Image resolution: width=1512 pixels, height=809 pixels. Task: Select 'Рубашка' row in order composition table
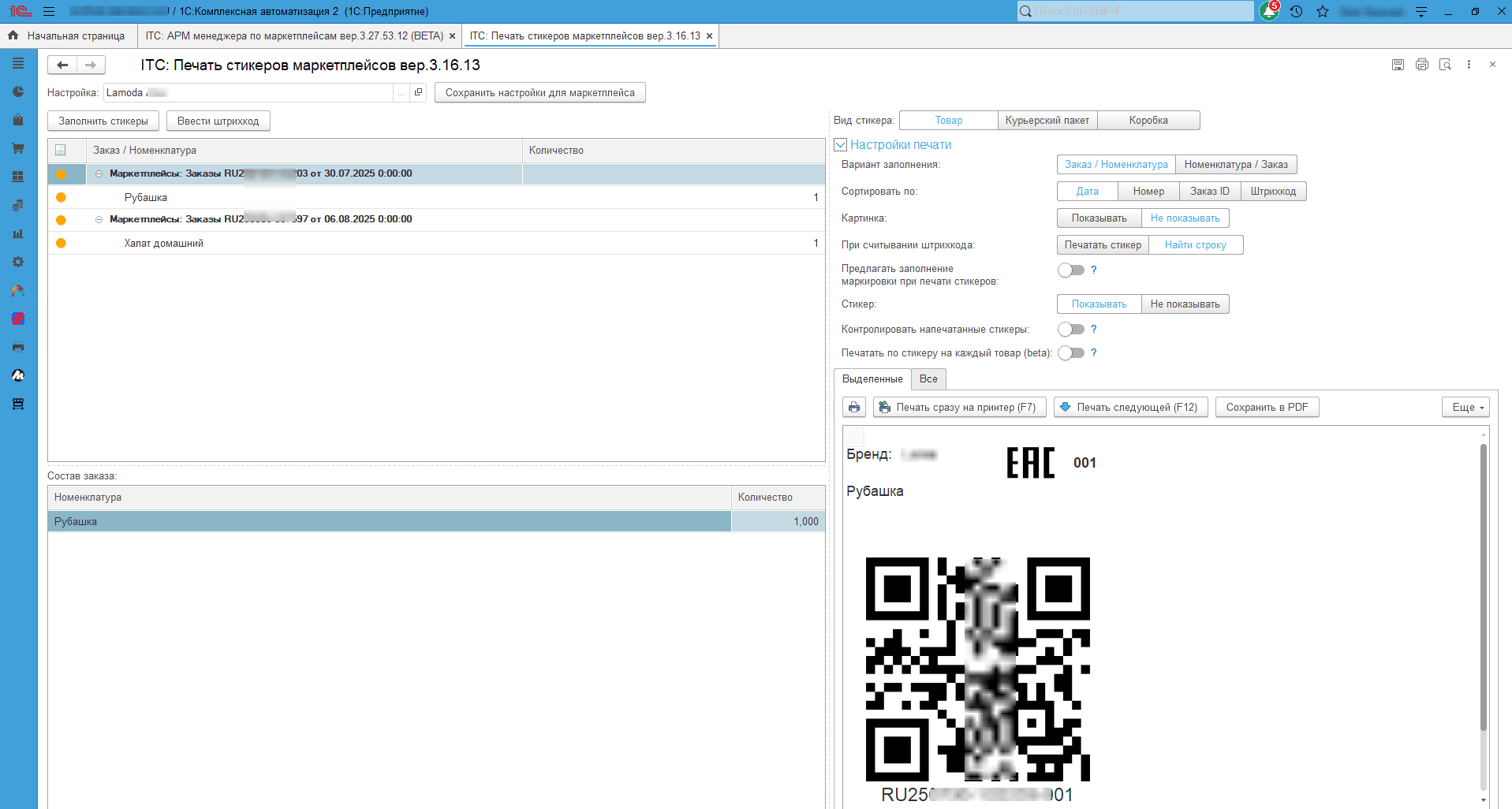click(x=436, y=521)
